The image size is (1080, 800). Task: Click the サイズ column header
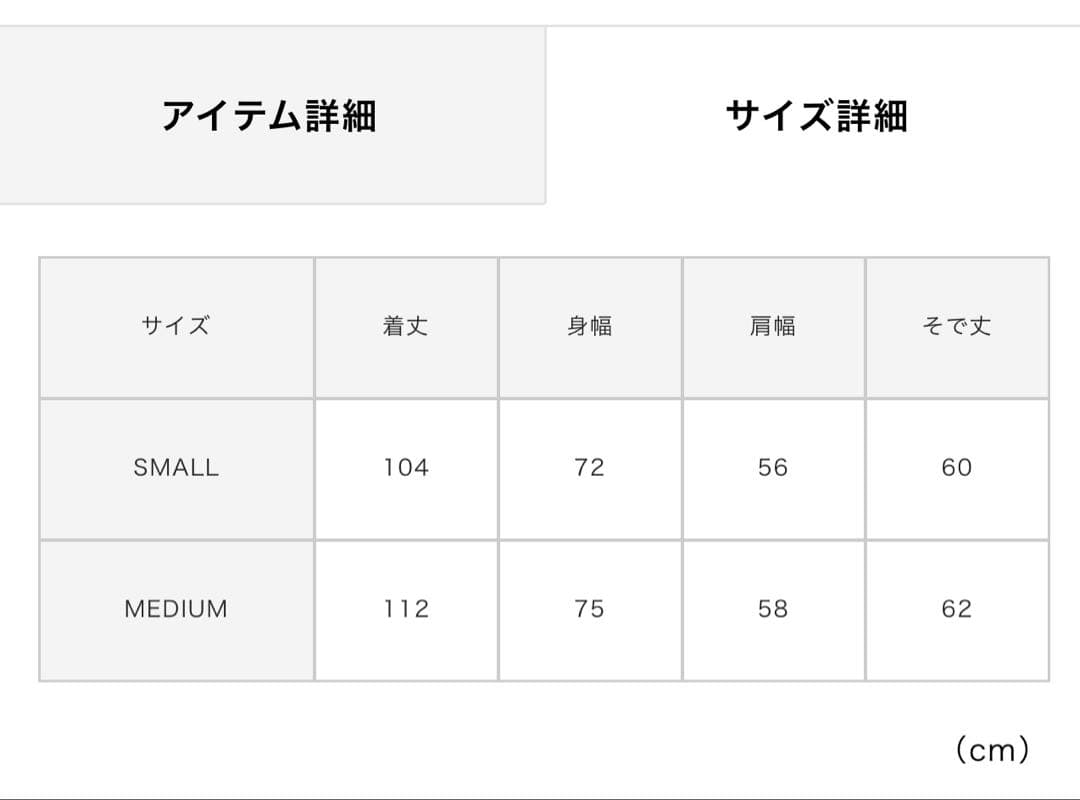click(176, 326)
